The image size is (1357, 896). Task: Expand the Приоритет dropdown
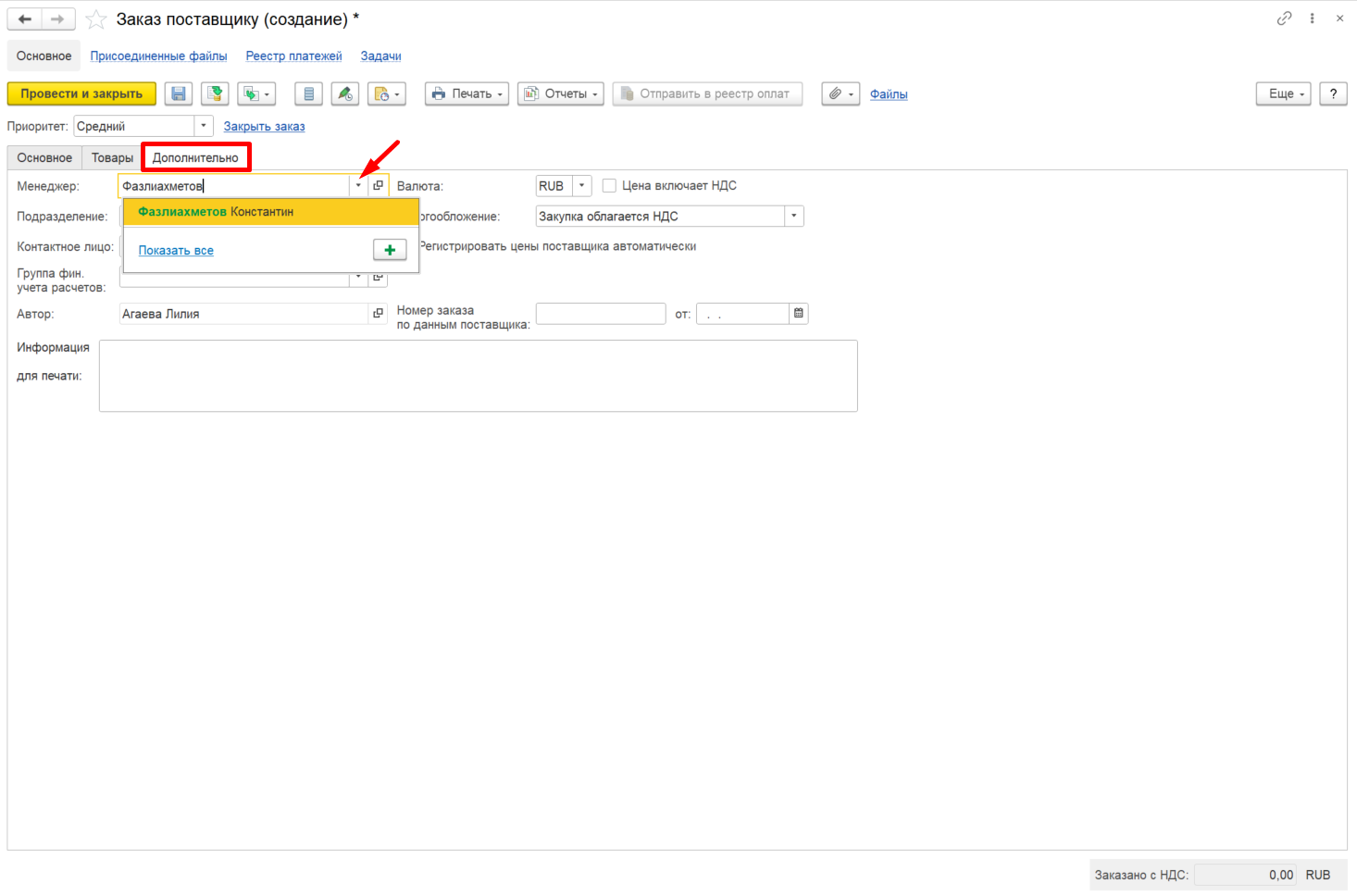click(204, 126)
